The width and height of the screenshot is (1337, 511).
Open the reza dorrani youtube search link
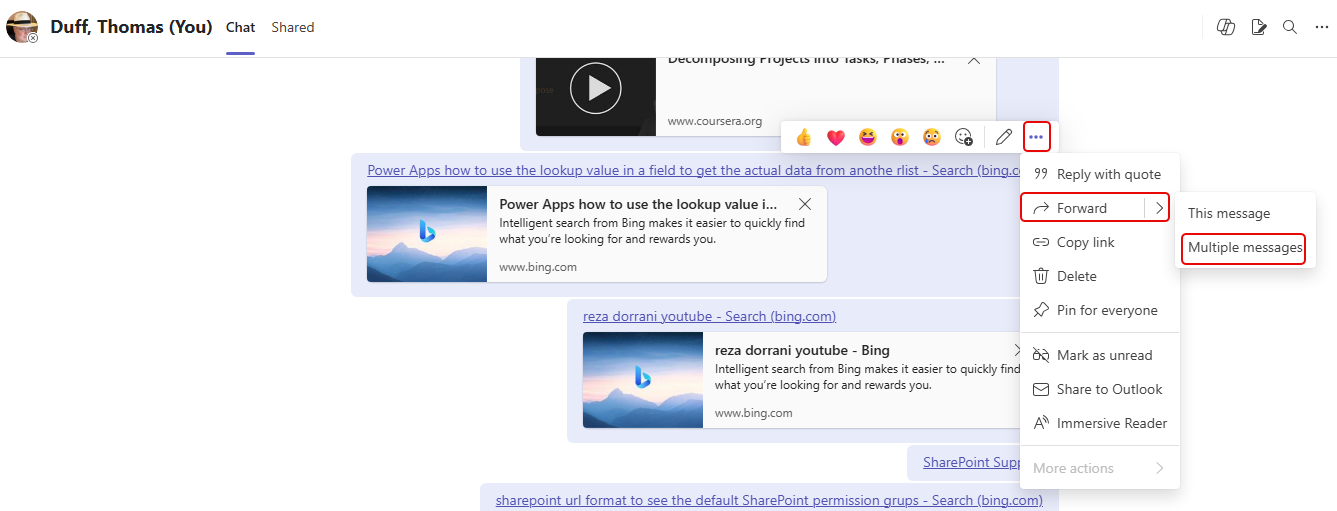[x=709, y=316]
